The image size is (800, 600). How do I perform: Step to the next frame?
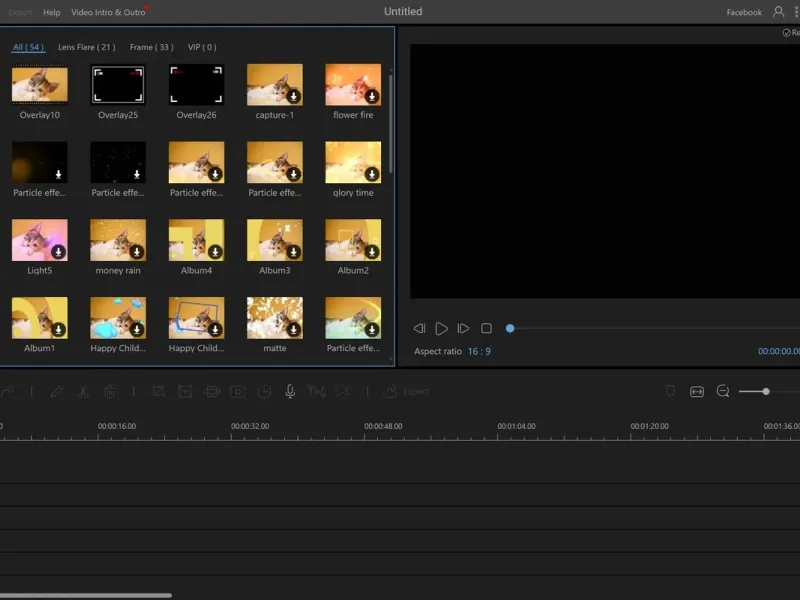[463, 328]
